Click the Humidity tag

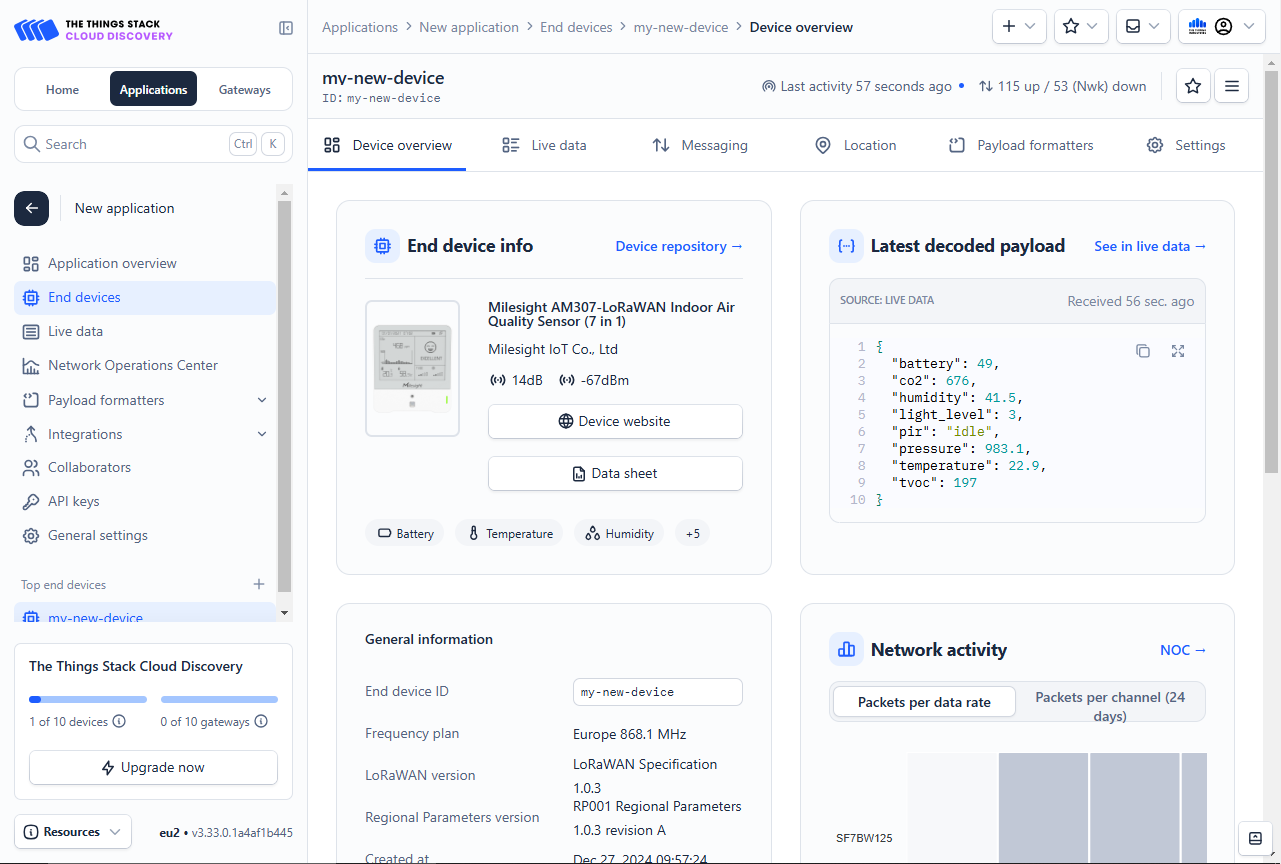tap(619, 533)
